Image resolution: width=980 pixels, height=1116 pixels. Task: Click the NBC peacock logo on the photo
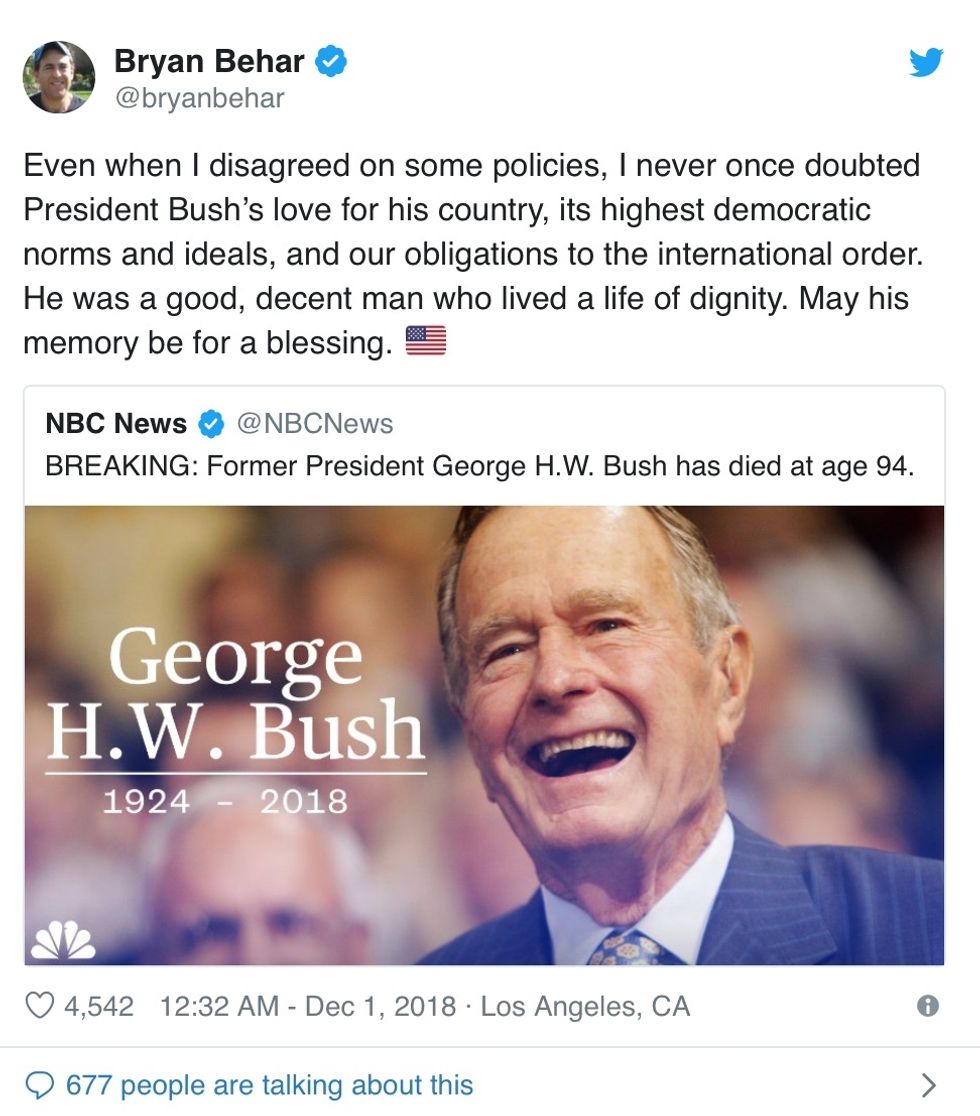coord(64,940)
